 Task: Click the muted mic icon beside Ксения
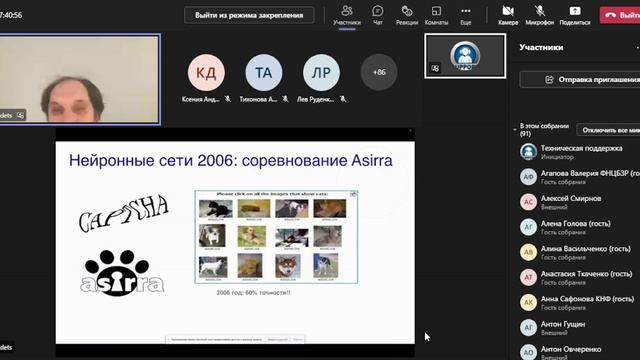[x=228, y=99]
